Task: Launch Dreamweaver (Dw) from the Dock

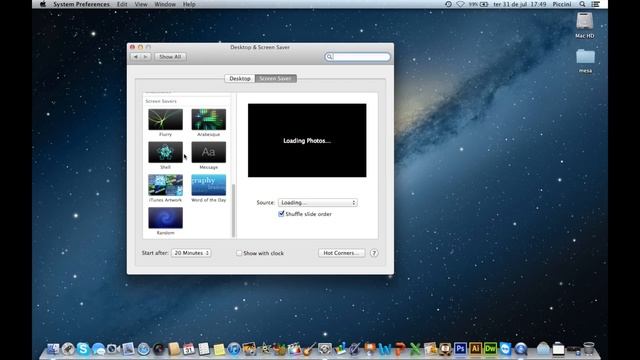Action: (491, 349)
